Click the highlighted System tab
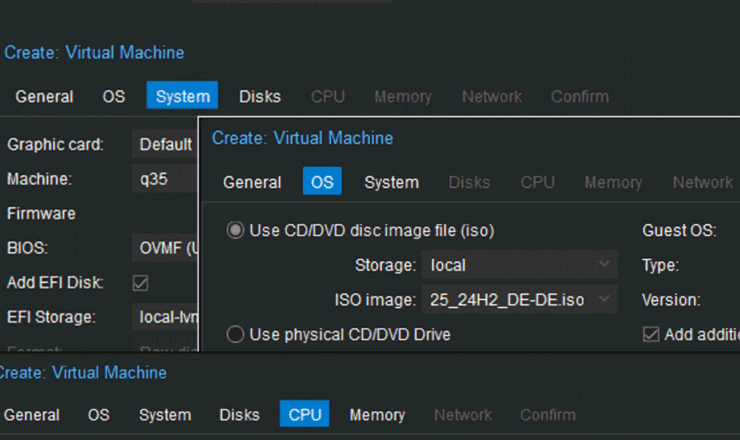 pos(183,97)
